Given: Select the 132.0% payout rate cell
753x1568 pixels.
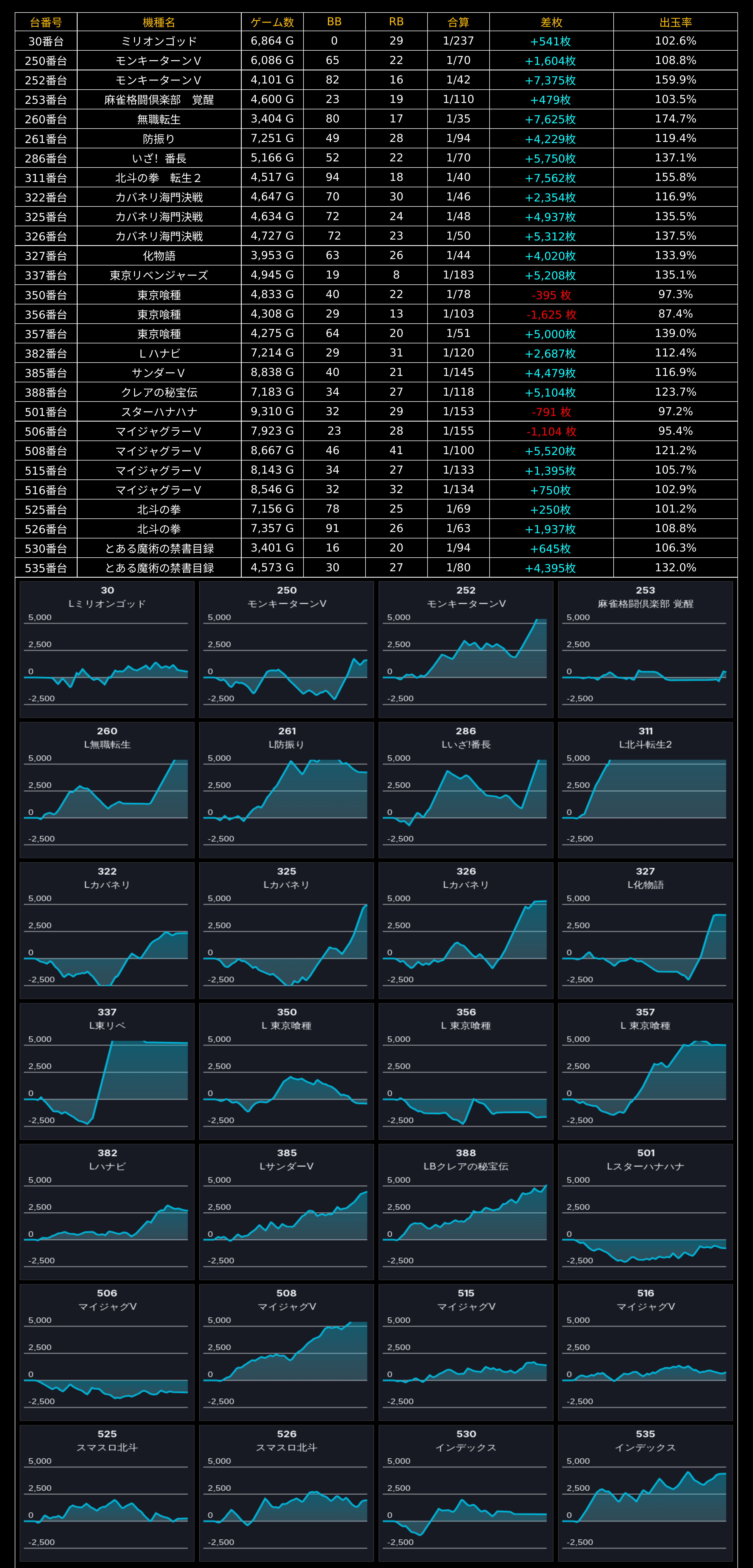Looking at the screenshot, I should click(x=676, y=568).
